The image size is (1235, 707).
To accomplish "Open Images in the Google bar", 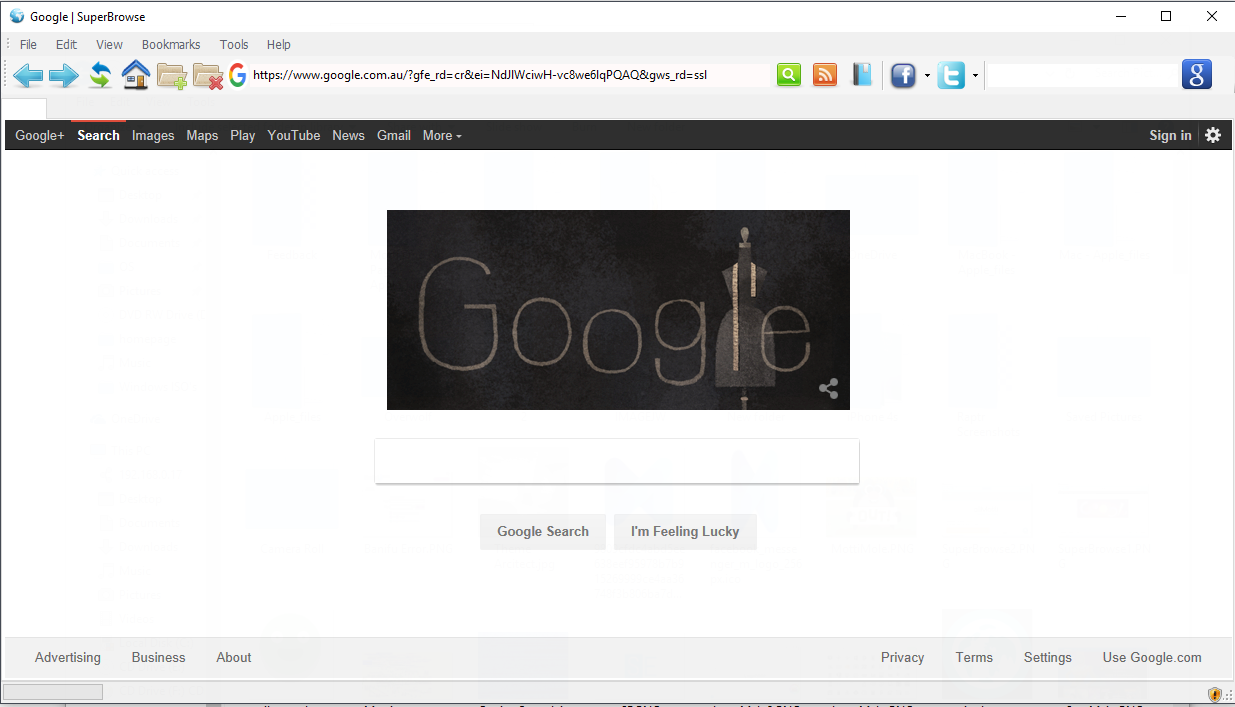I will [x=153, y=135].
